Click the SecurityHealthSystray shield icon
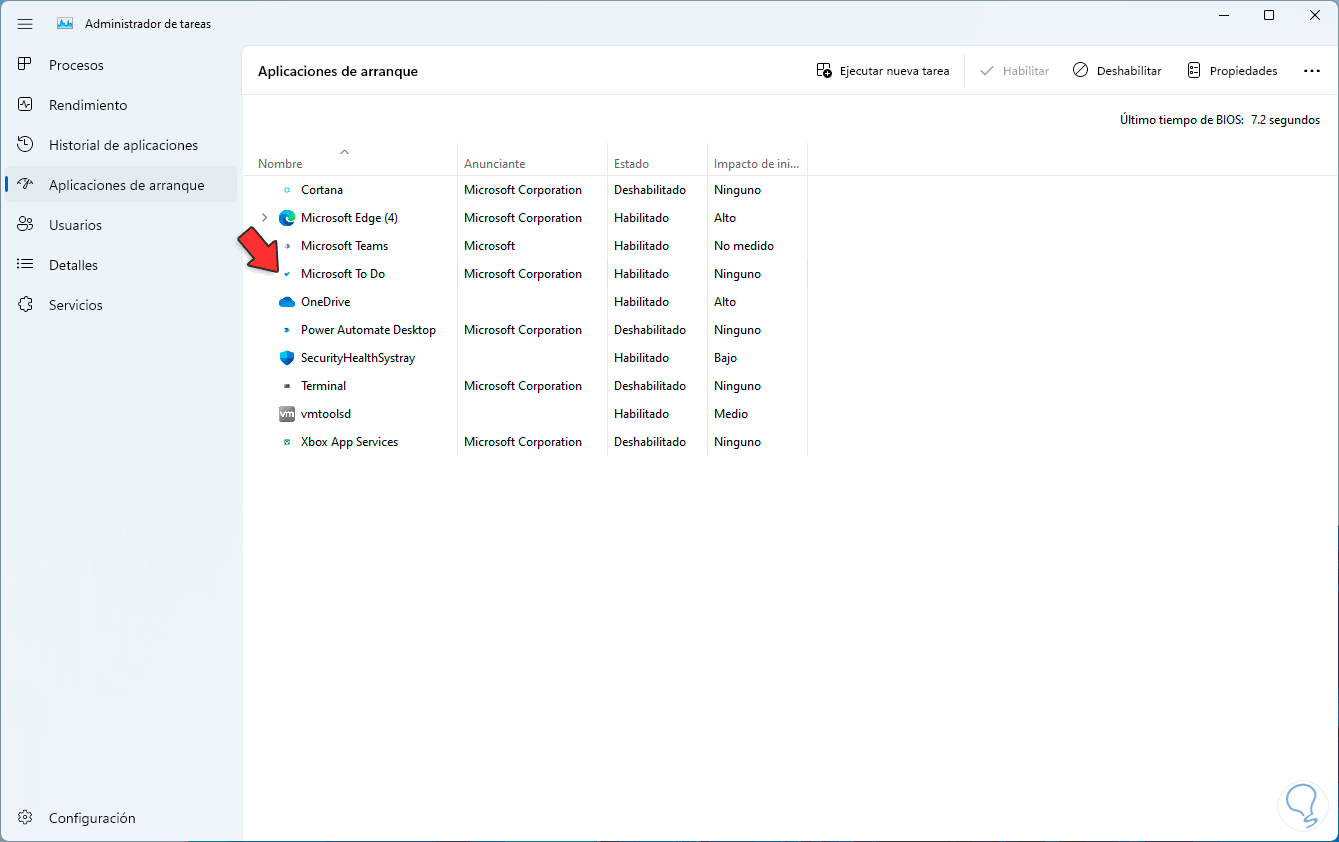 coord(287,358)
